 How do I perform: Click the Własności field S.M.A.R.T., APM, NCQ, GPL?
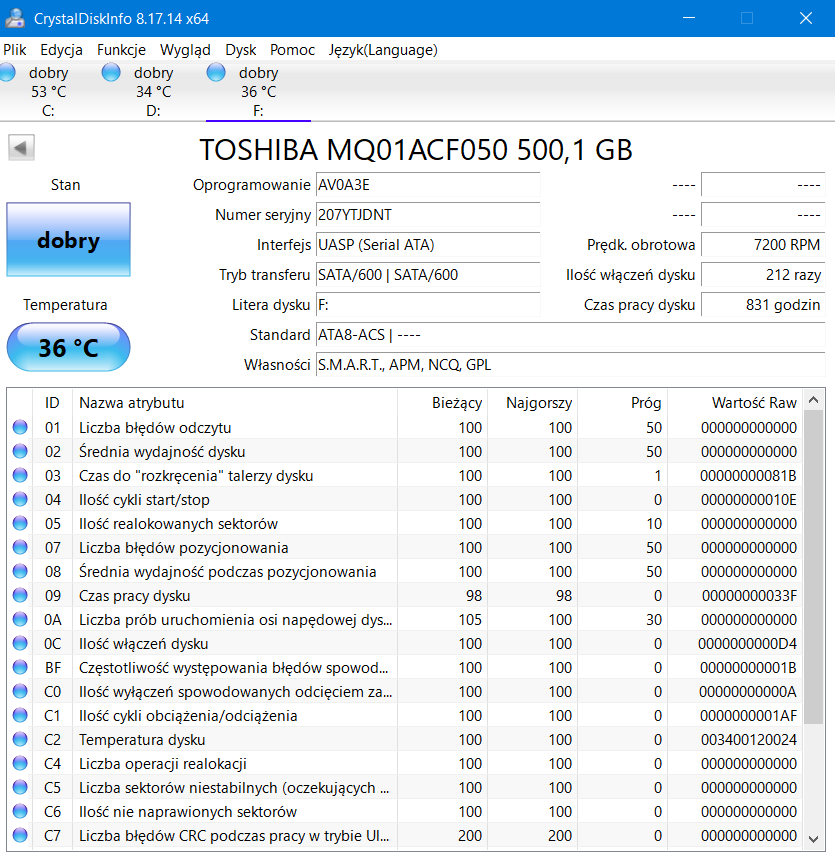pyautogui.click(x=571, y=365)
